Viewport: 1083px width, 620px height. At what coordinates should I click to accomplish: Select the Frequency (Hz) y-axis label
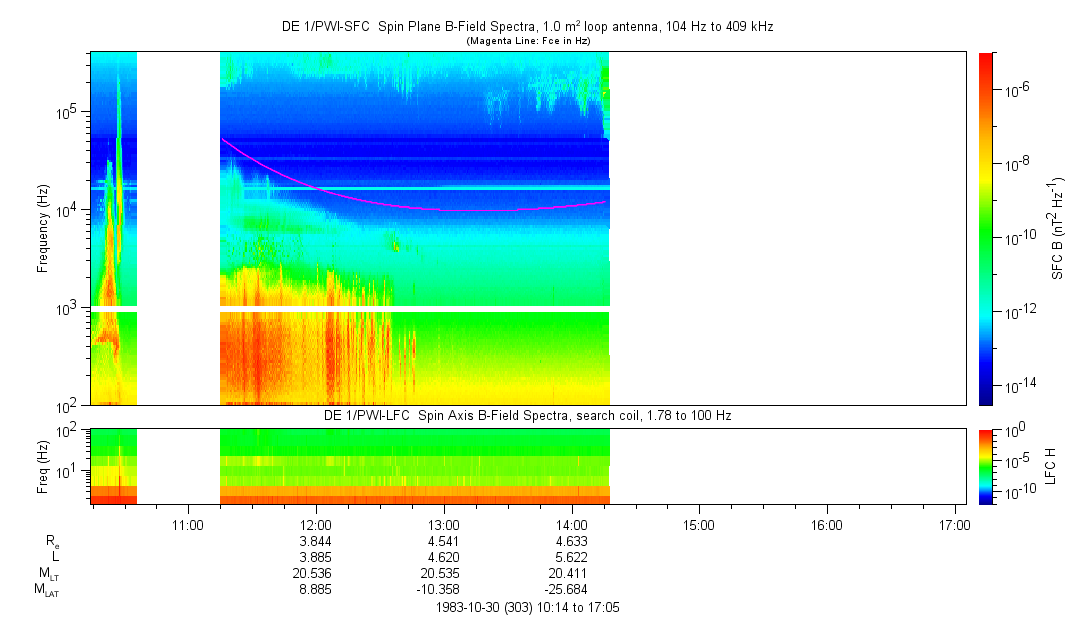[43, 228]
